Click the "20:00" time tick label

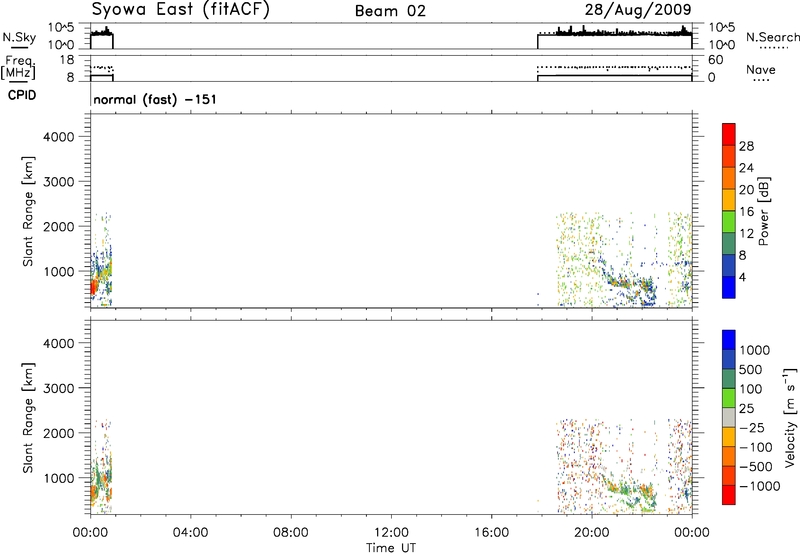pyautogui.click(x=592, y=533)
